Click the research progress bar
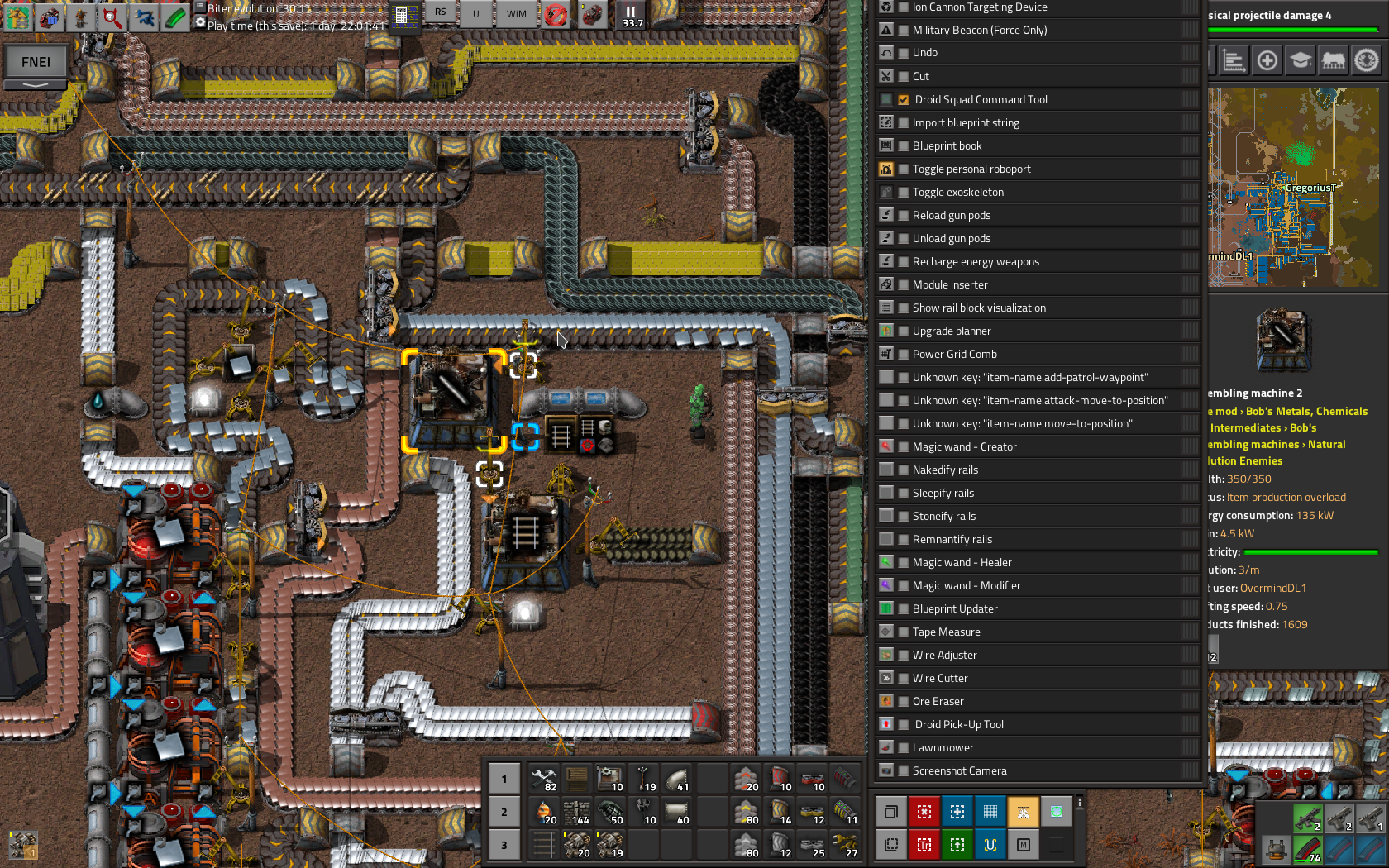1389x868 pixels. (x=1294, y=31)
